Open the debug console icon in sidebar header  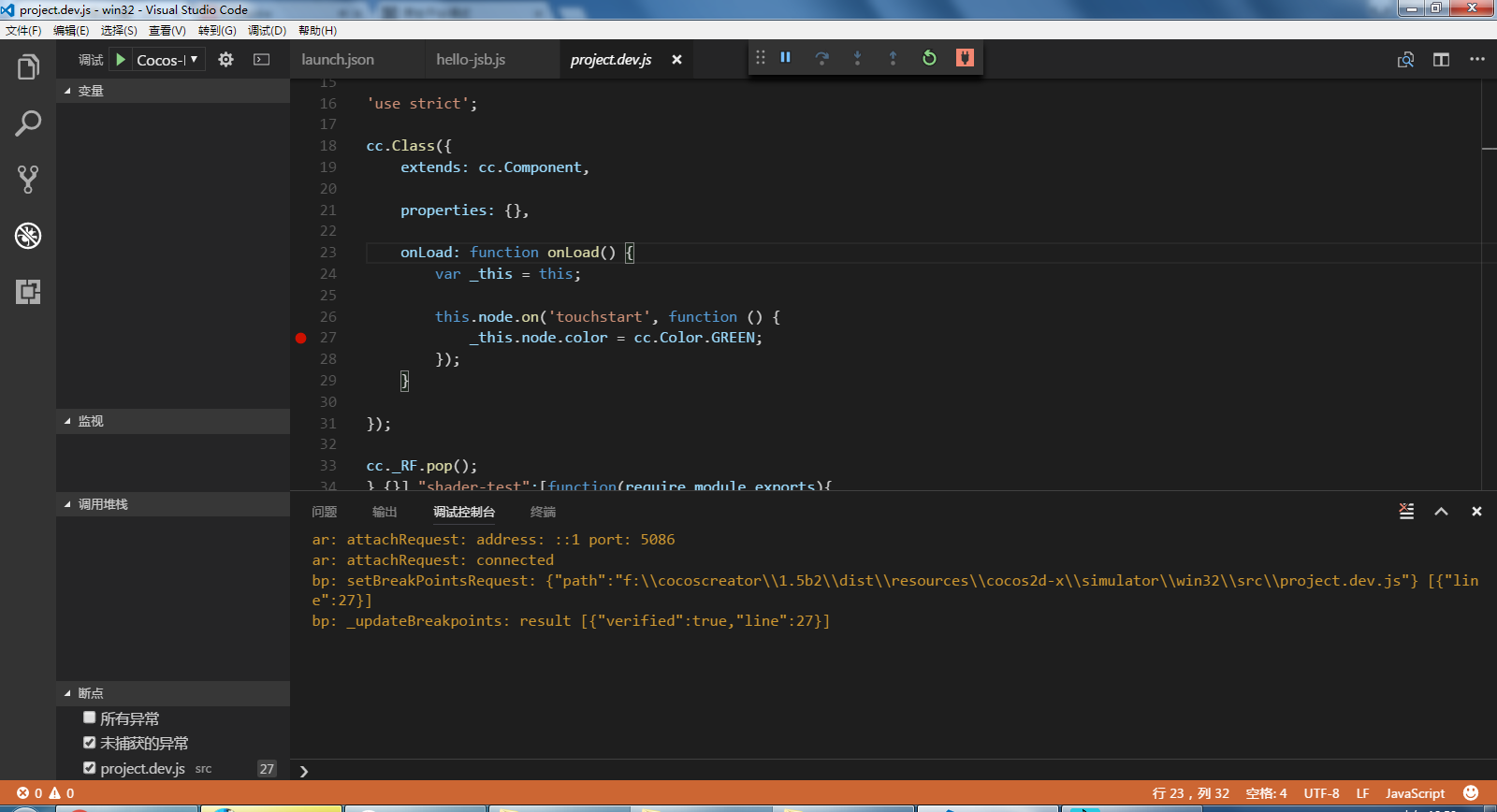click(262, 60)
